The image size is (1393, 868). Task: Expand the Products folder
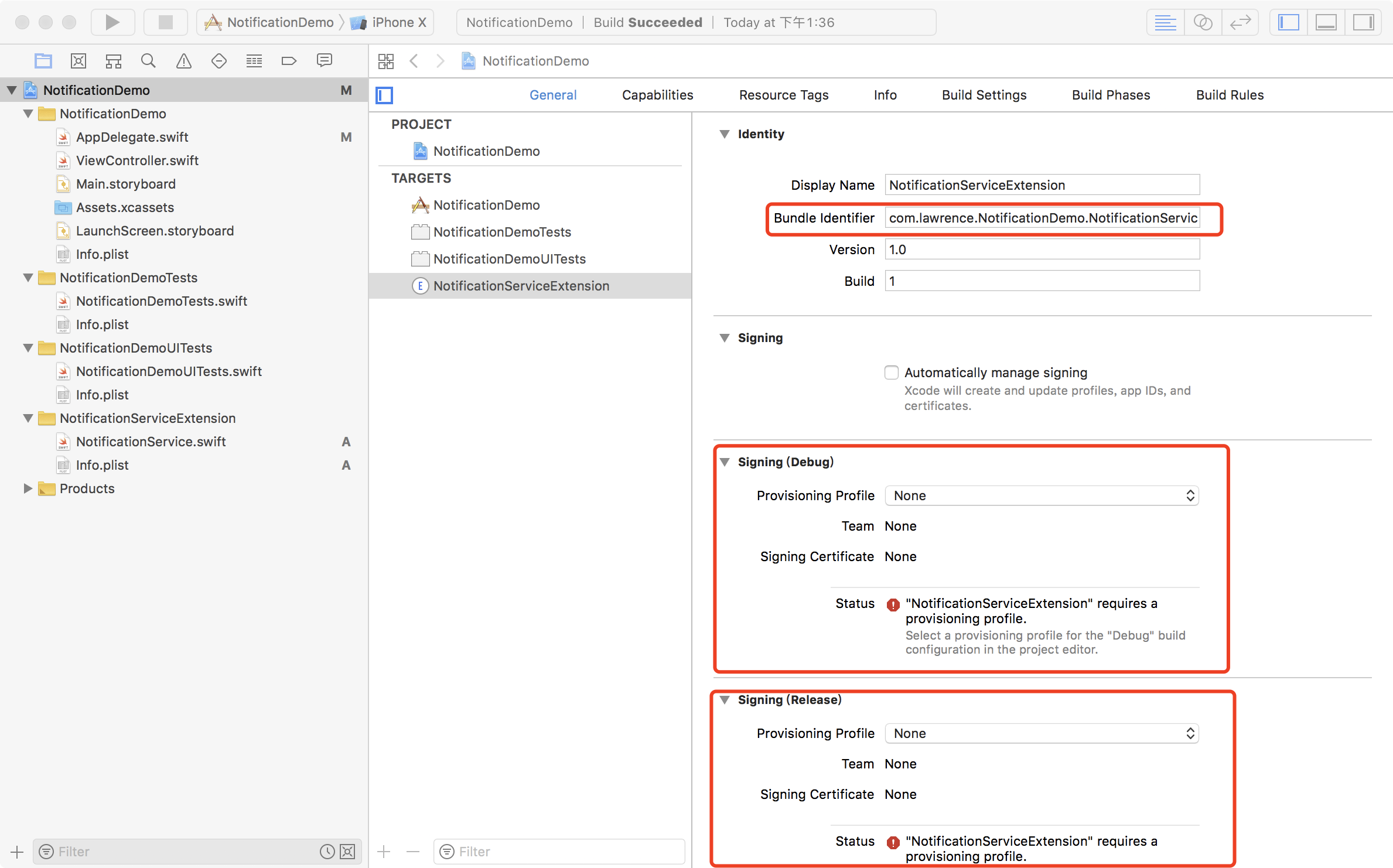click(28, 488)
